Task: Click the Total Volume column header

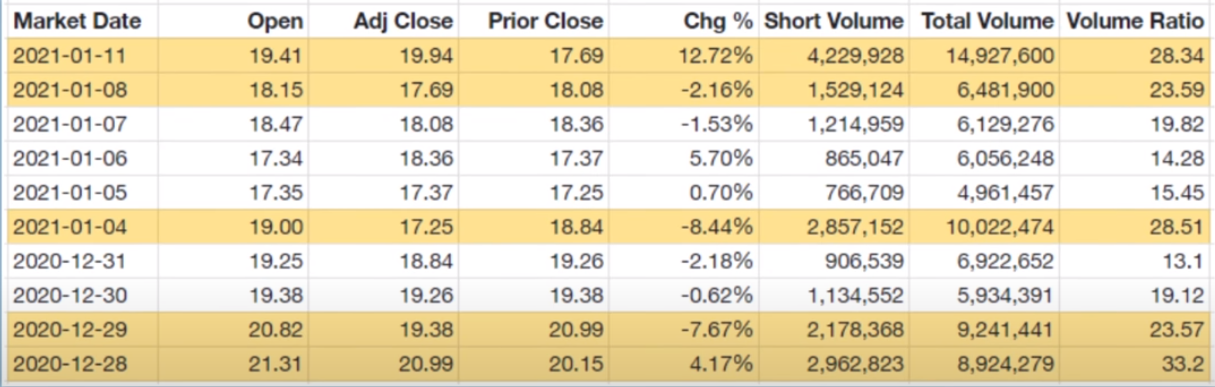Action: click(x=987, y=21)
